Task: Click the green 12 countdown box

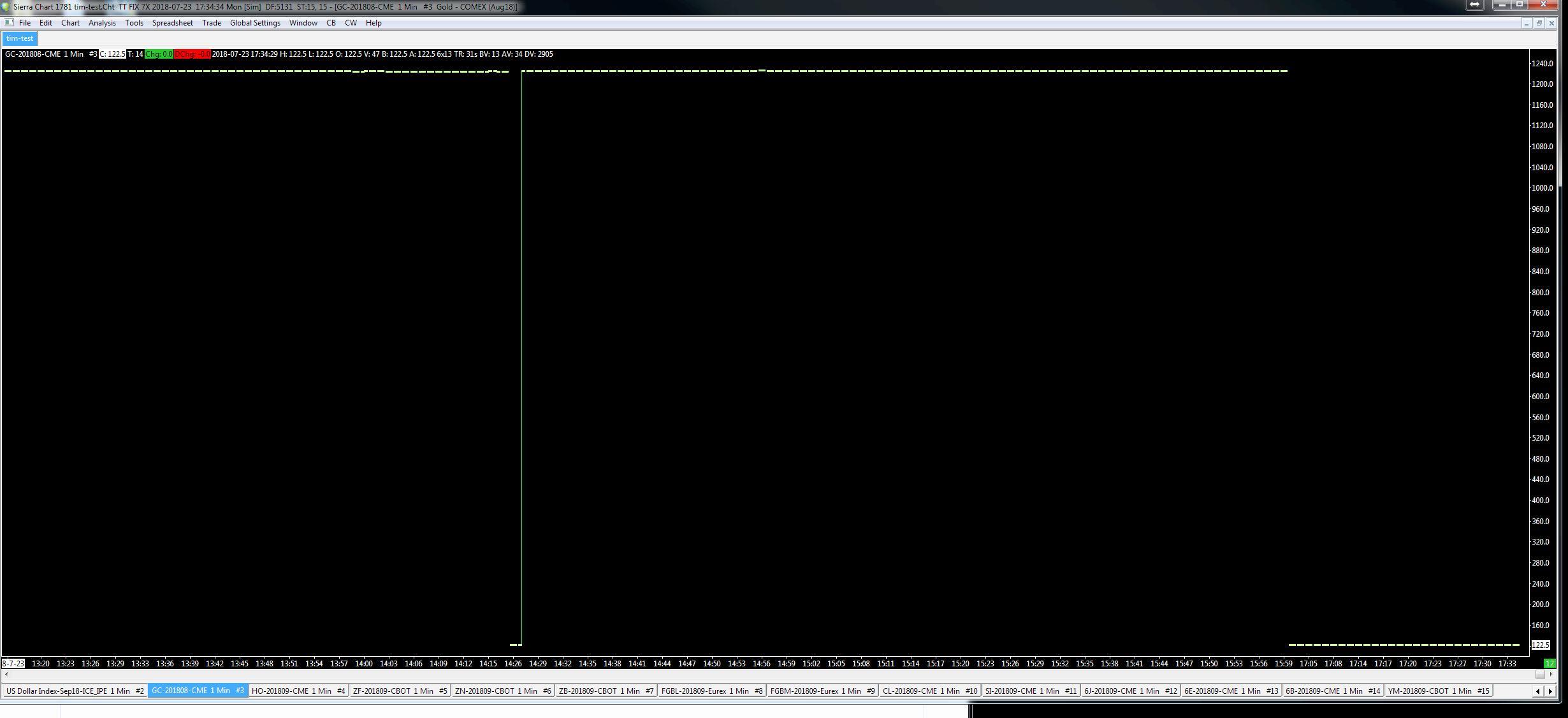Action: coord(1549,663)
